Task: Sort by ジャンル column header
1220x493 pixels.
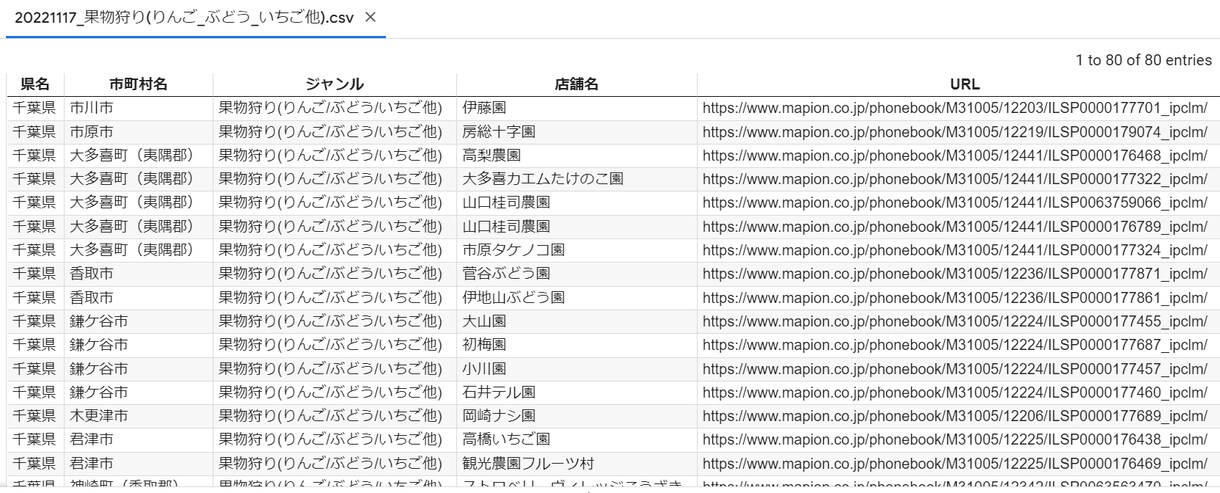Action: pyautogui.click(x=334, y=84)
